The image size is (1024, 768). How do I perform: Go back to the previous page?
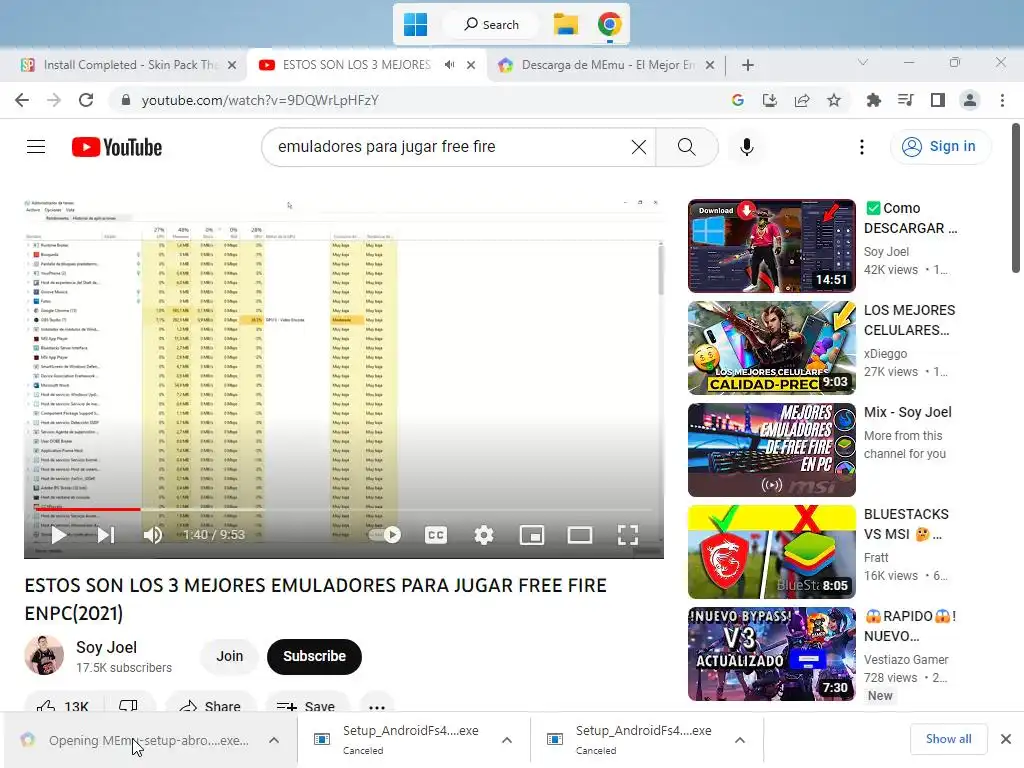pos(22,100)
